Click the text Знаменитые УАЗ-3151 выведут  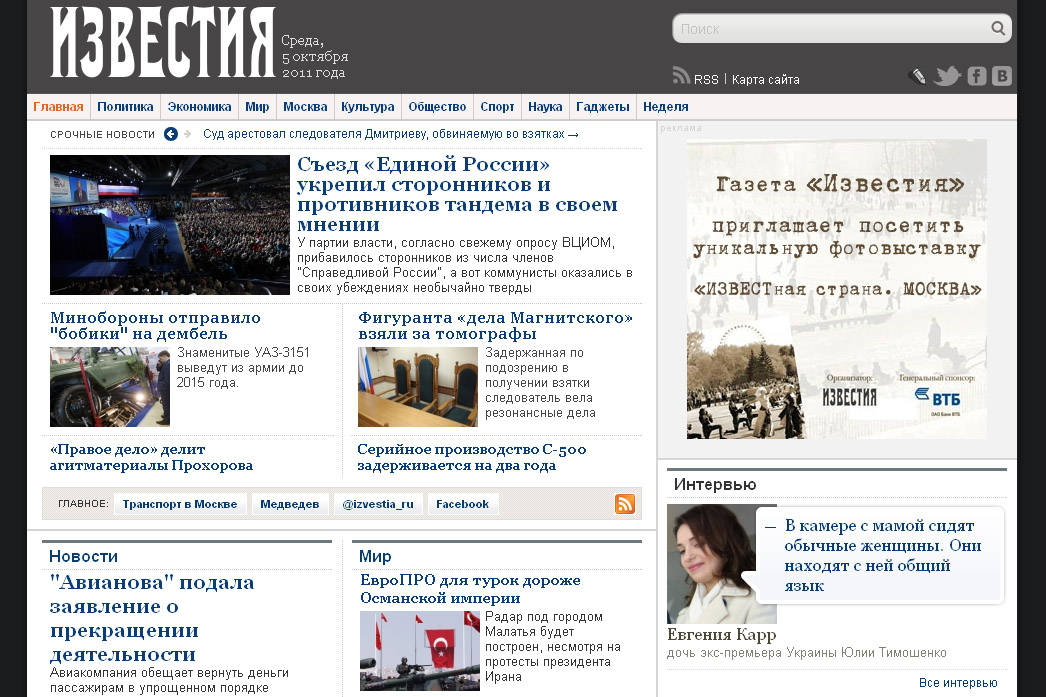[243, 368]
